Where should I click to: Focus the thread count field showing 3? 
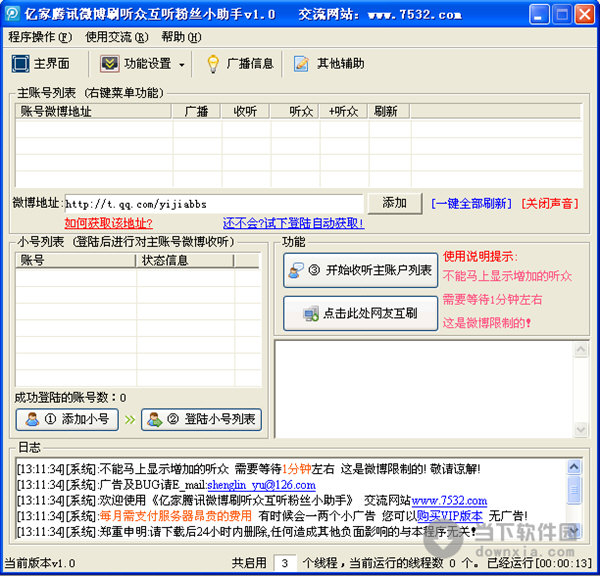pyautogui.click(x=285, y=563)
